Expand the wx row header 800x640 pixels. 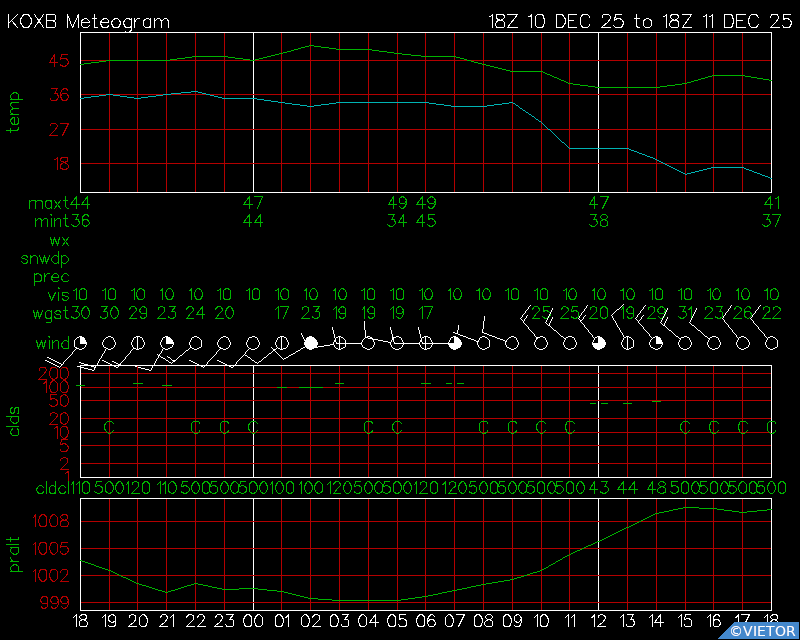(58, 240)
